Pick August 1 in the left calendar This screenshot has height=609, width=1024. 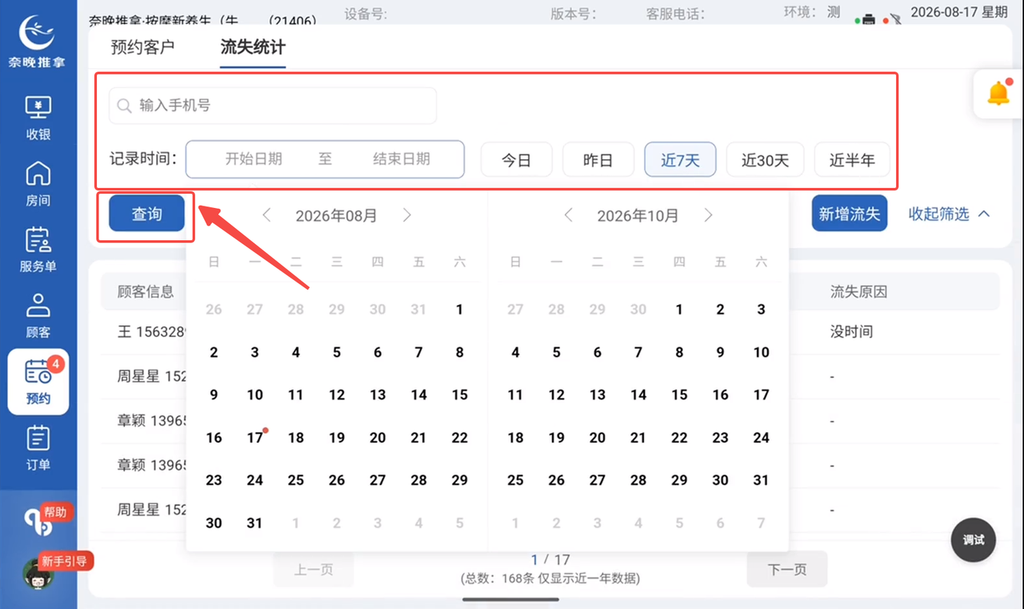[460, 309]
